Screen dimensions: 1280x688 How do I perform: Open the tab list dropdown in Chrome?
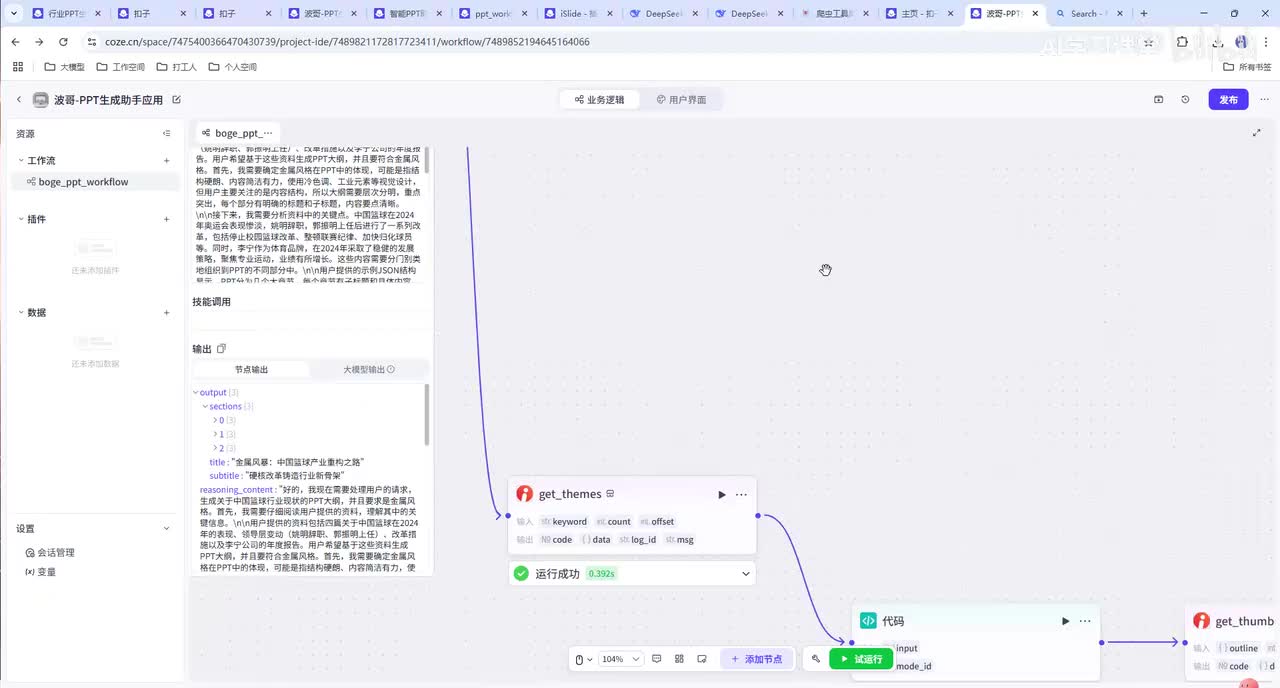coord(14,14)
